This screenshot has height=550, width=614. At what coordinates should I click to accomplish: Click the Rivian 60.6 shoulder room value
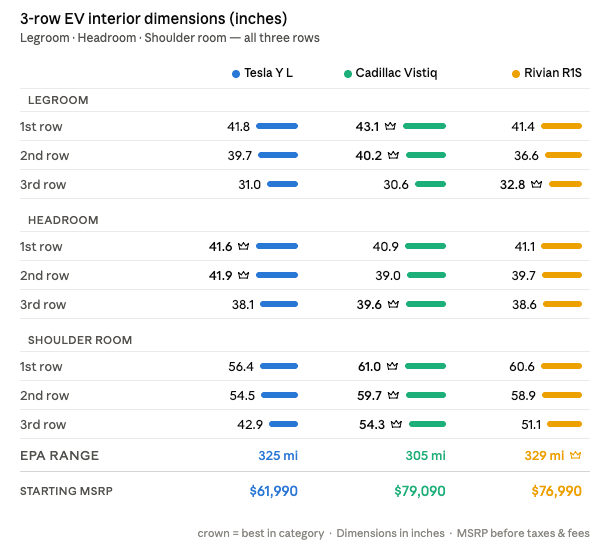click(522, 366)
